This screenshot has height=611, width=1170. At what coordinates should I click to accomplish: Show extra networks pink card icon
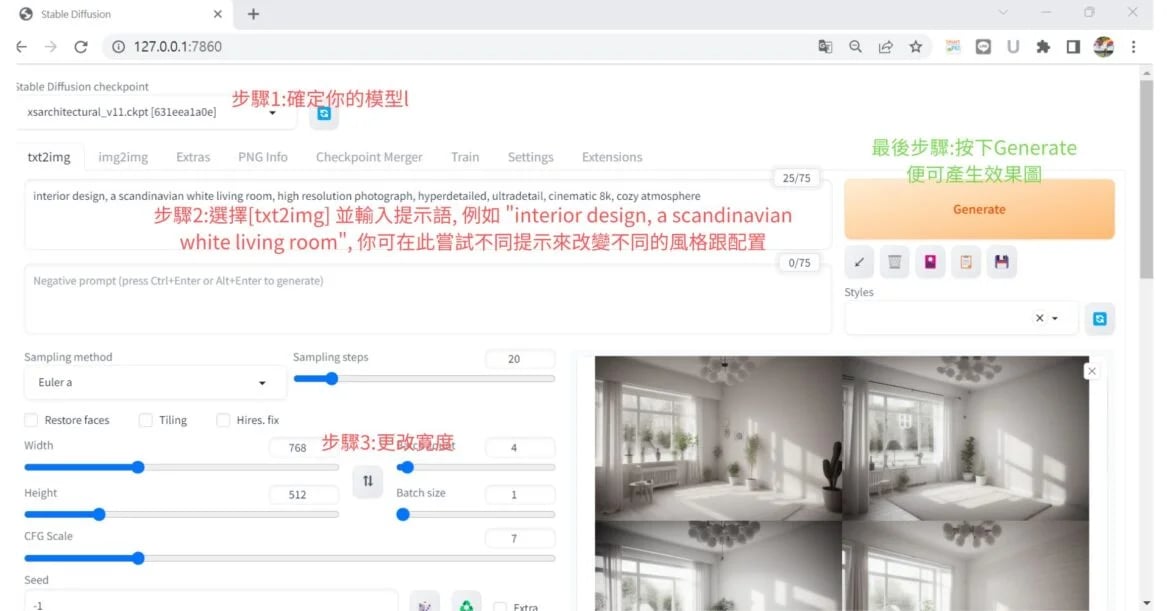[930, 262]
